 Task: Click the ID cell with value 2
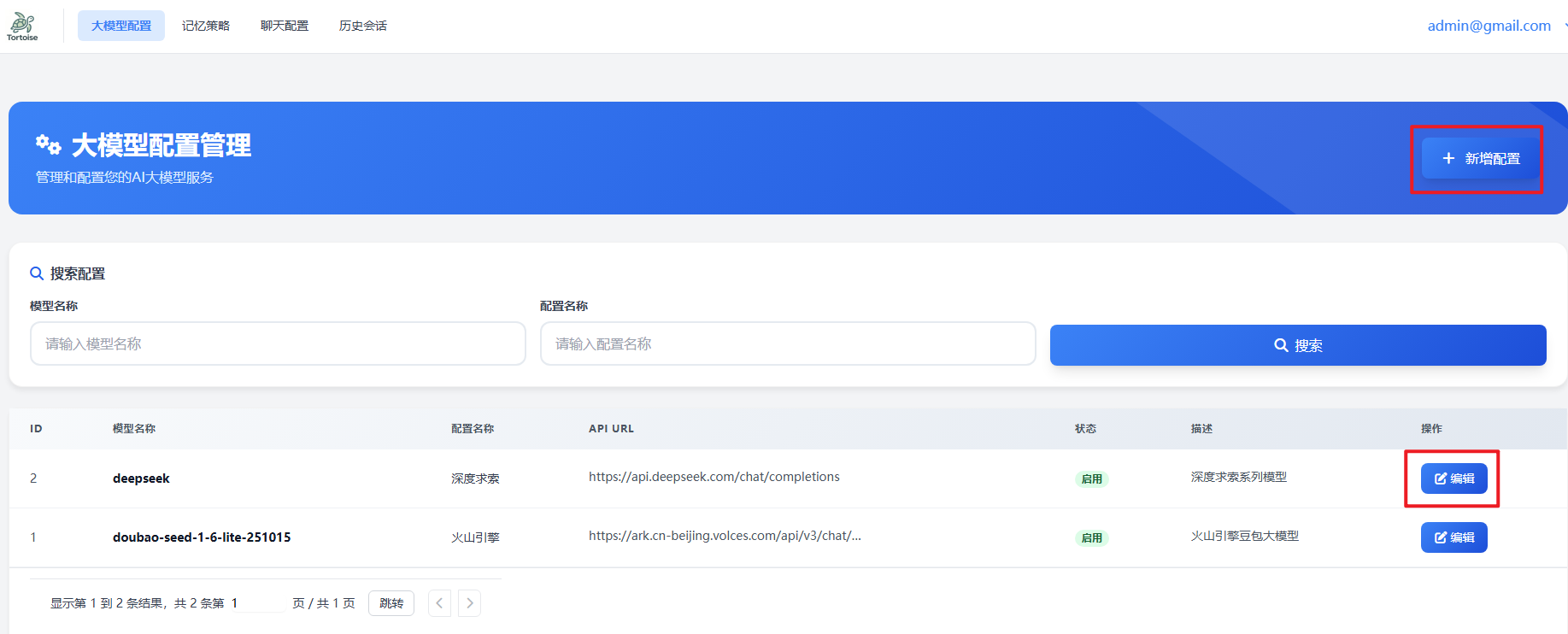click(33, 478)
